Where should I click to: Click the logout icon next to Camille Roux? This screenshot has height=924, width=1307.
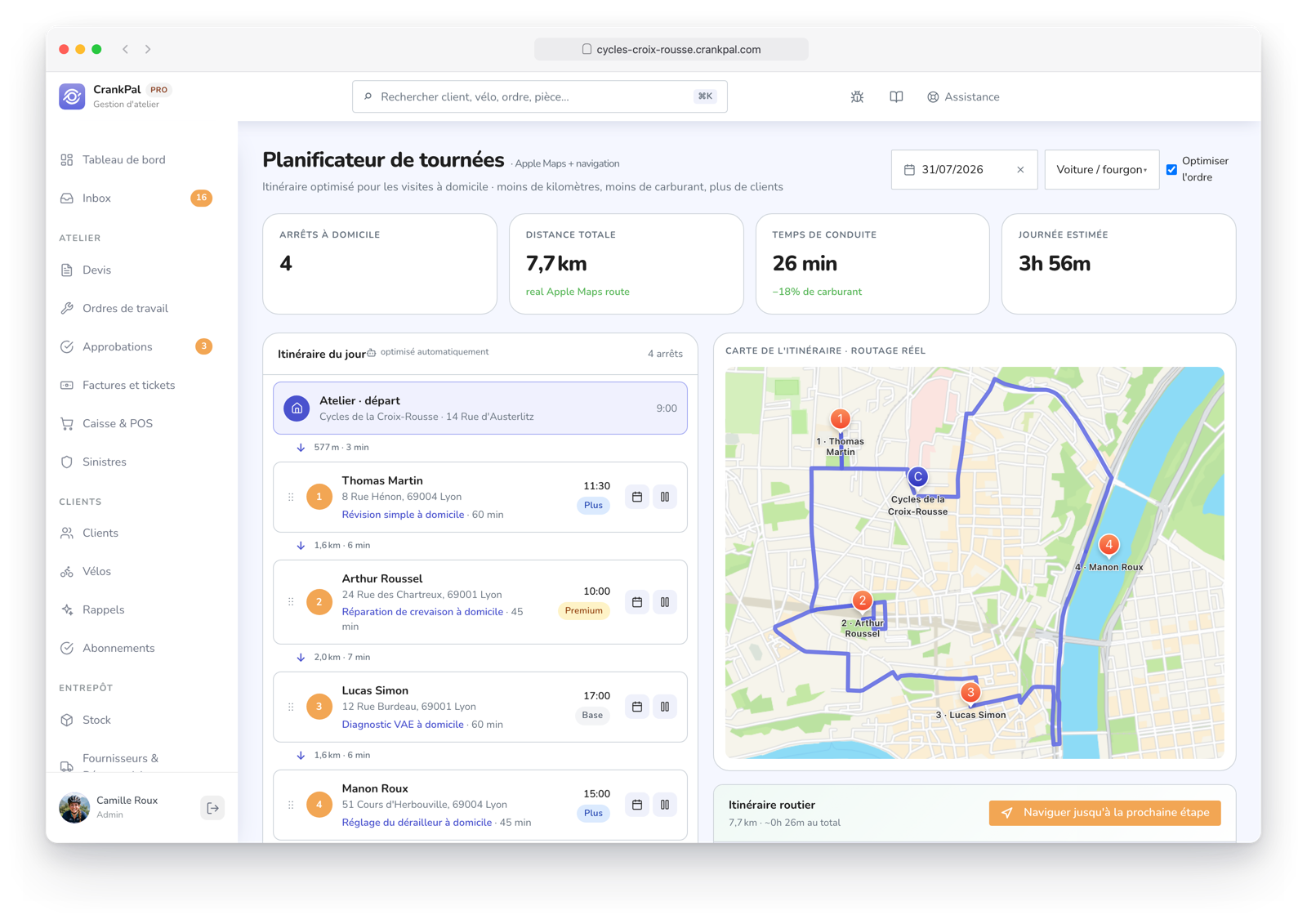pyautogui.click(x=212, y=808)
